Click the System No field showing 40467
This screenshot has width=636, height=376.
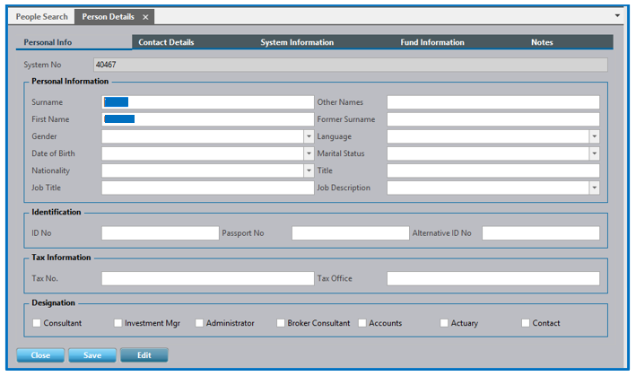click(350, 64)
